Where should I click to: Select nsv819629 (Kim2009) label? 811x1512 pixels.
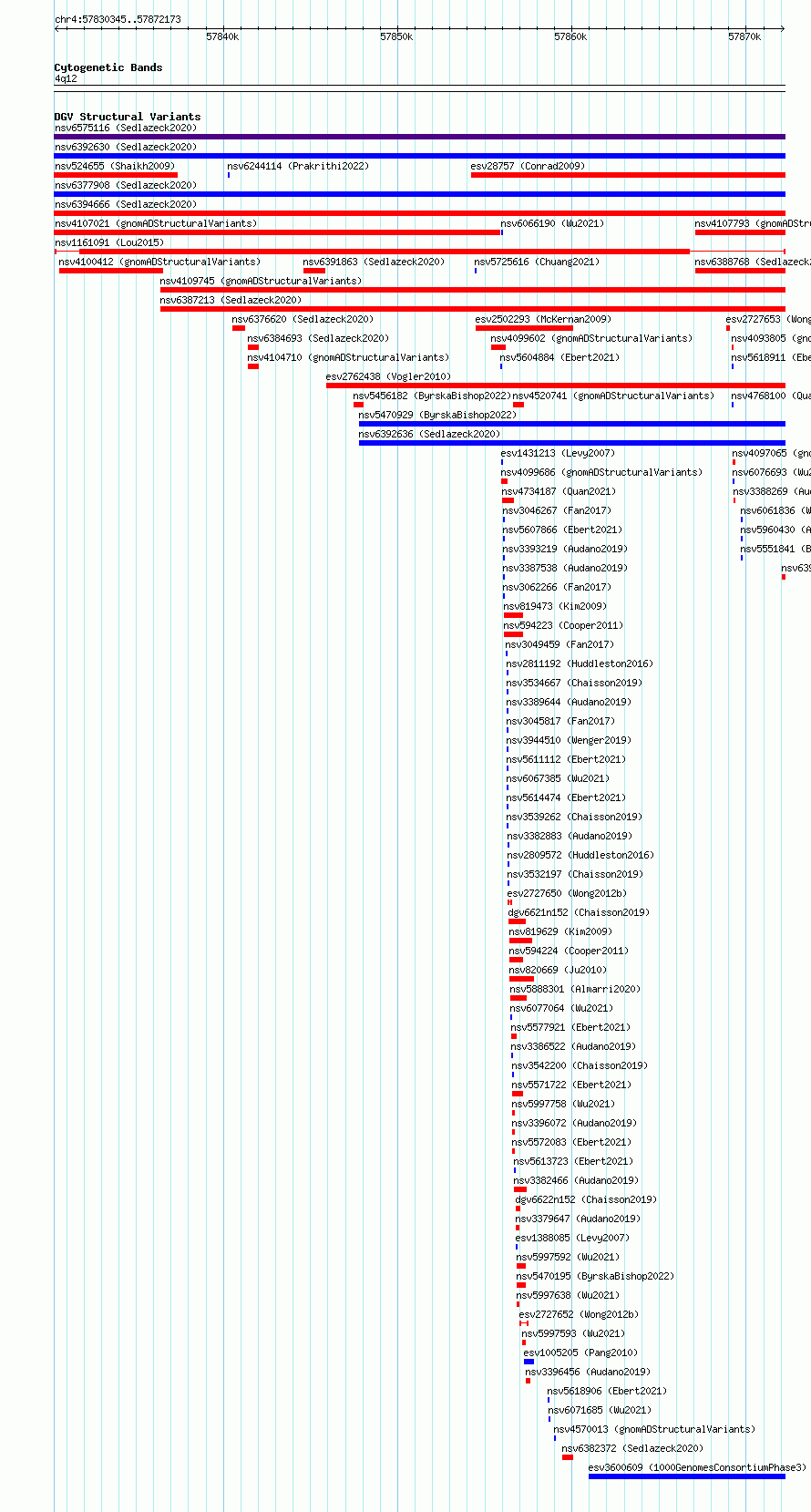pos(560,931)
